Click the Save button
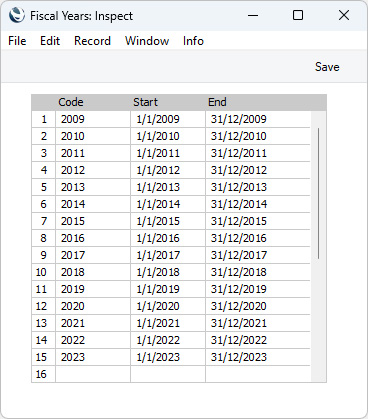 pyautogui.click(x=327, y=67)
